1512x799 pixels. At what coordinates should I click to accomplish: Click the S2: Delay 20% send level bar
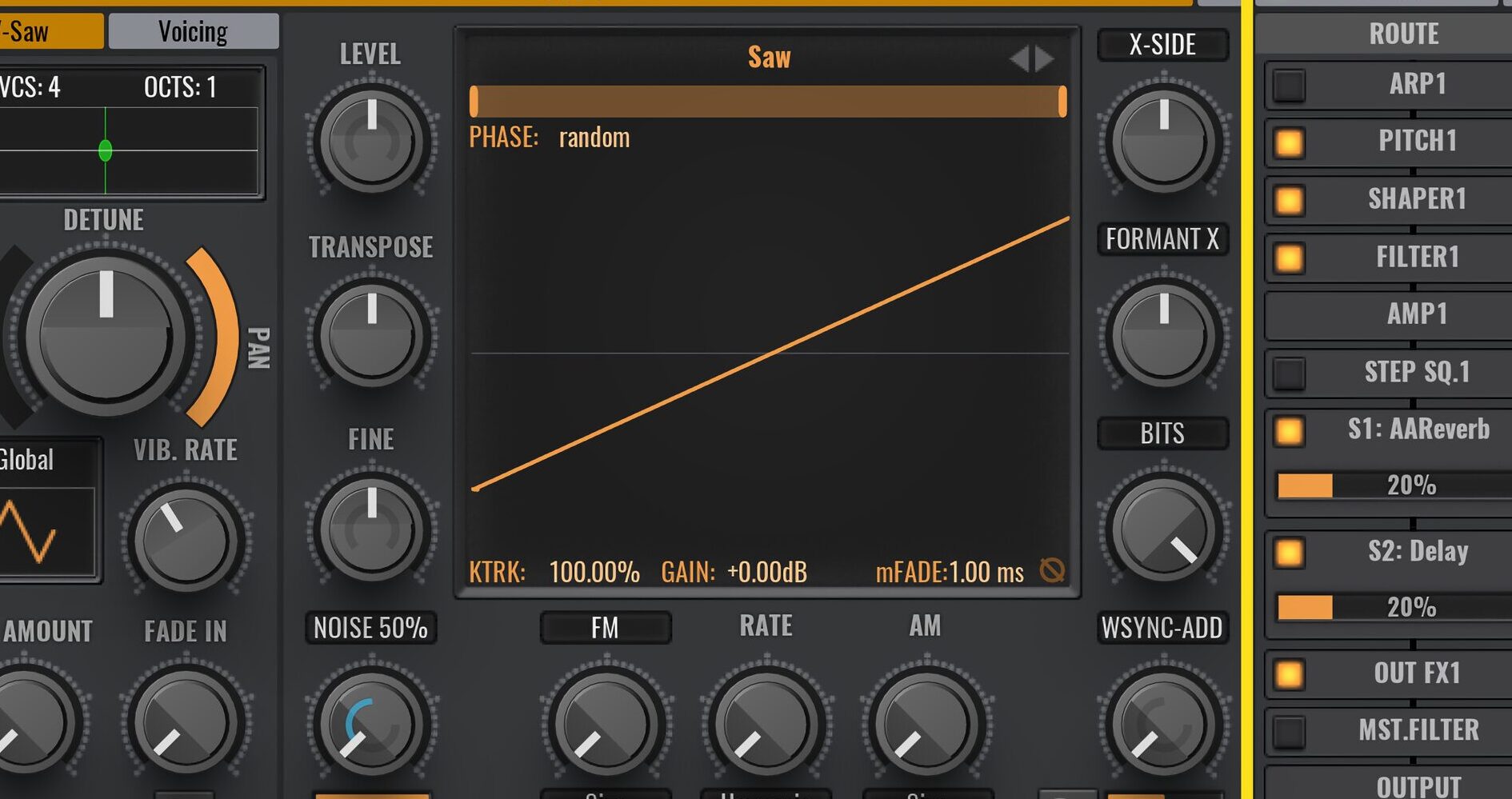1394,607
